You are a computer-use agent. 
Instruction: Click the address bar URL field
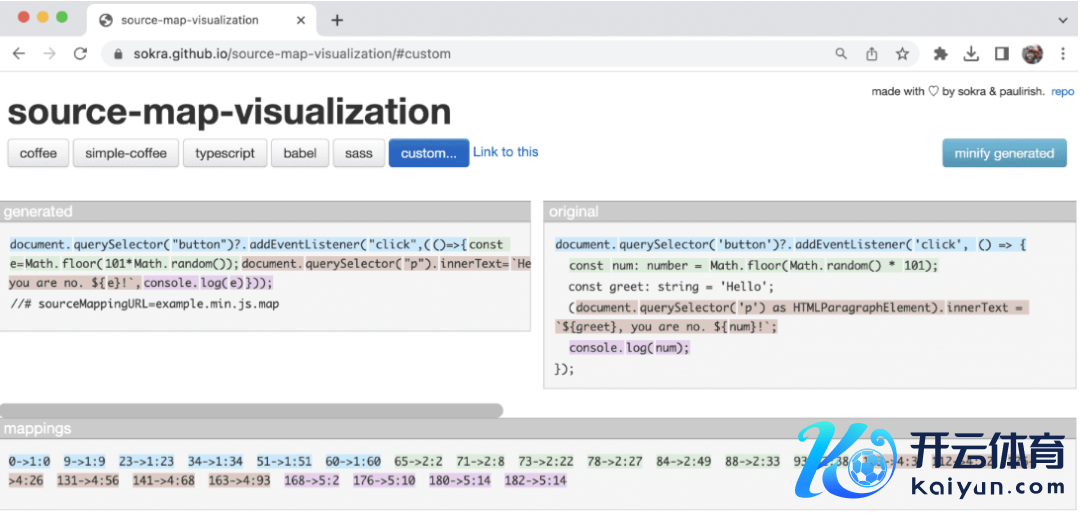450,54
